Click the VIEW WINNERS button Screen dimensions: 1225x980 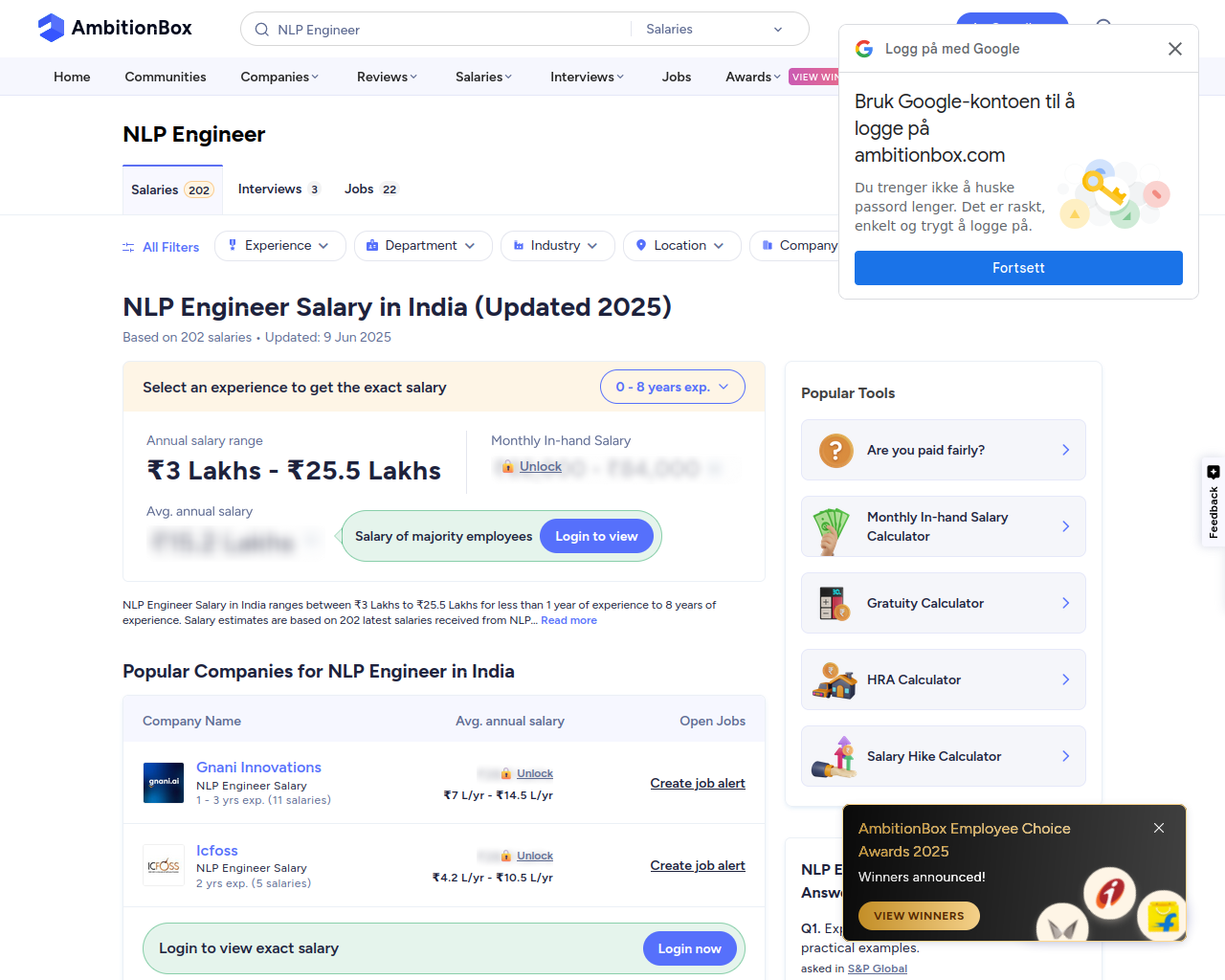pyautogui.click(x=919, y=916)
